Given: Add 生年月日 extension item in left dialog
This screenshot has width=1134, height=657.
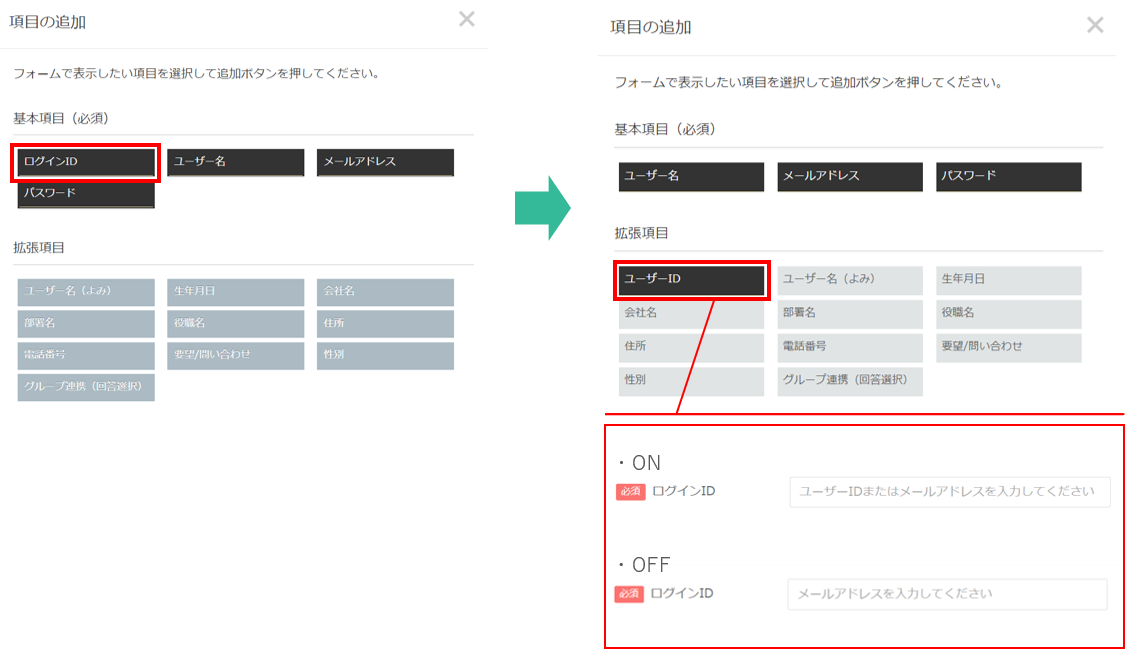Looking at the screenshot, I should 235,292.
